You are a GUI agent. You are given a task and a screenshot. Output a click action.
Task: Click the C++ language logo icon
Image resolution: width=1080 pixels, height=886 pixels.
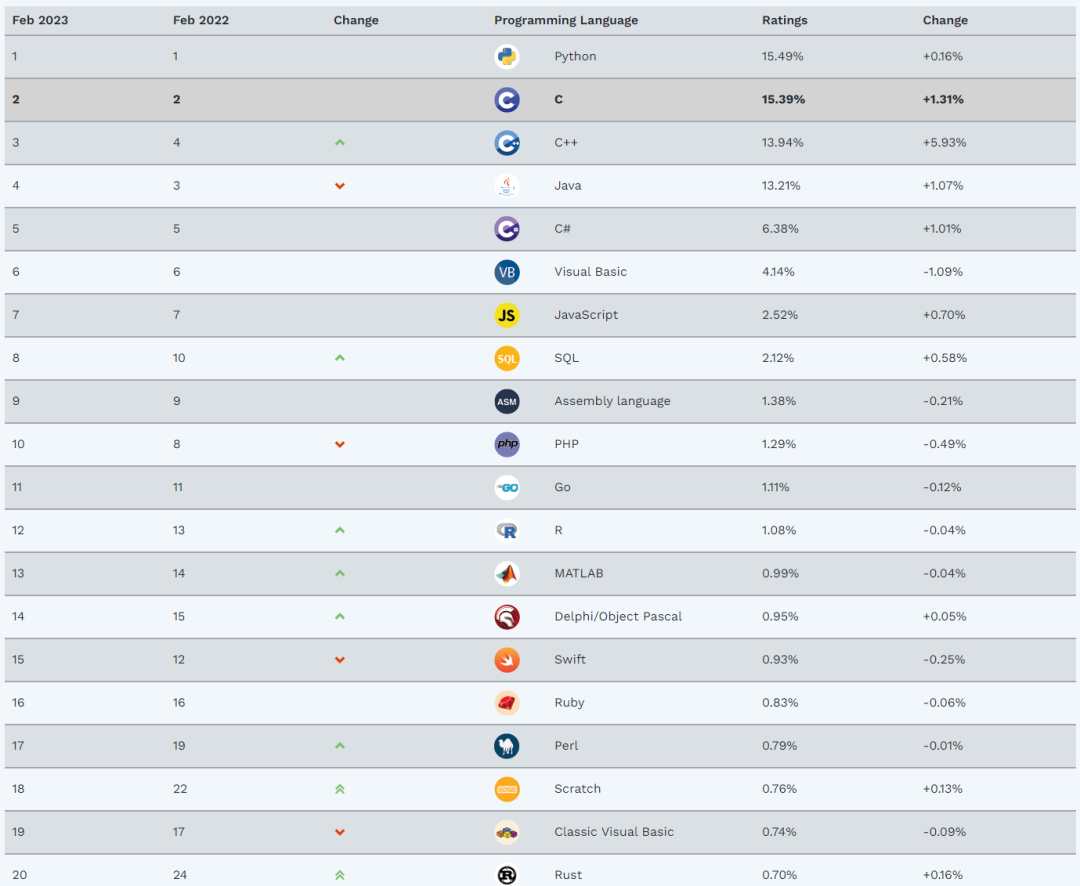507,143
